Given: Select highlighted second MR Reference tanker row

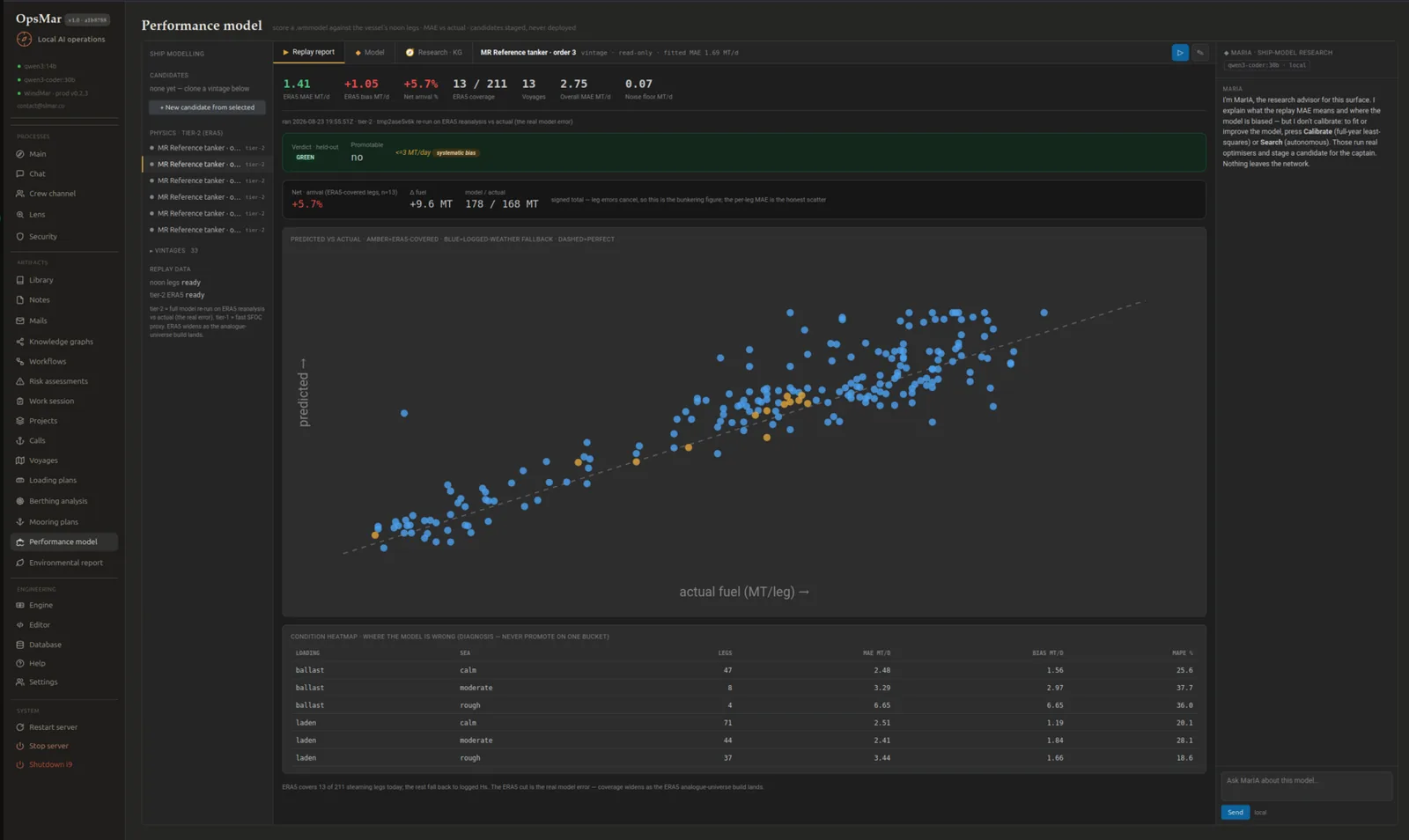Looking at the screenshot, I should pos(207,165).
